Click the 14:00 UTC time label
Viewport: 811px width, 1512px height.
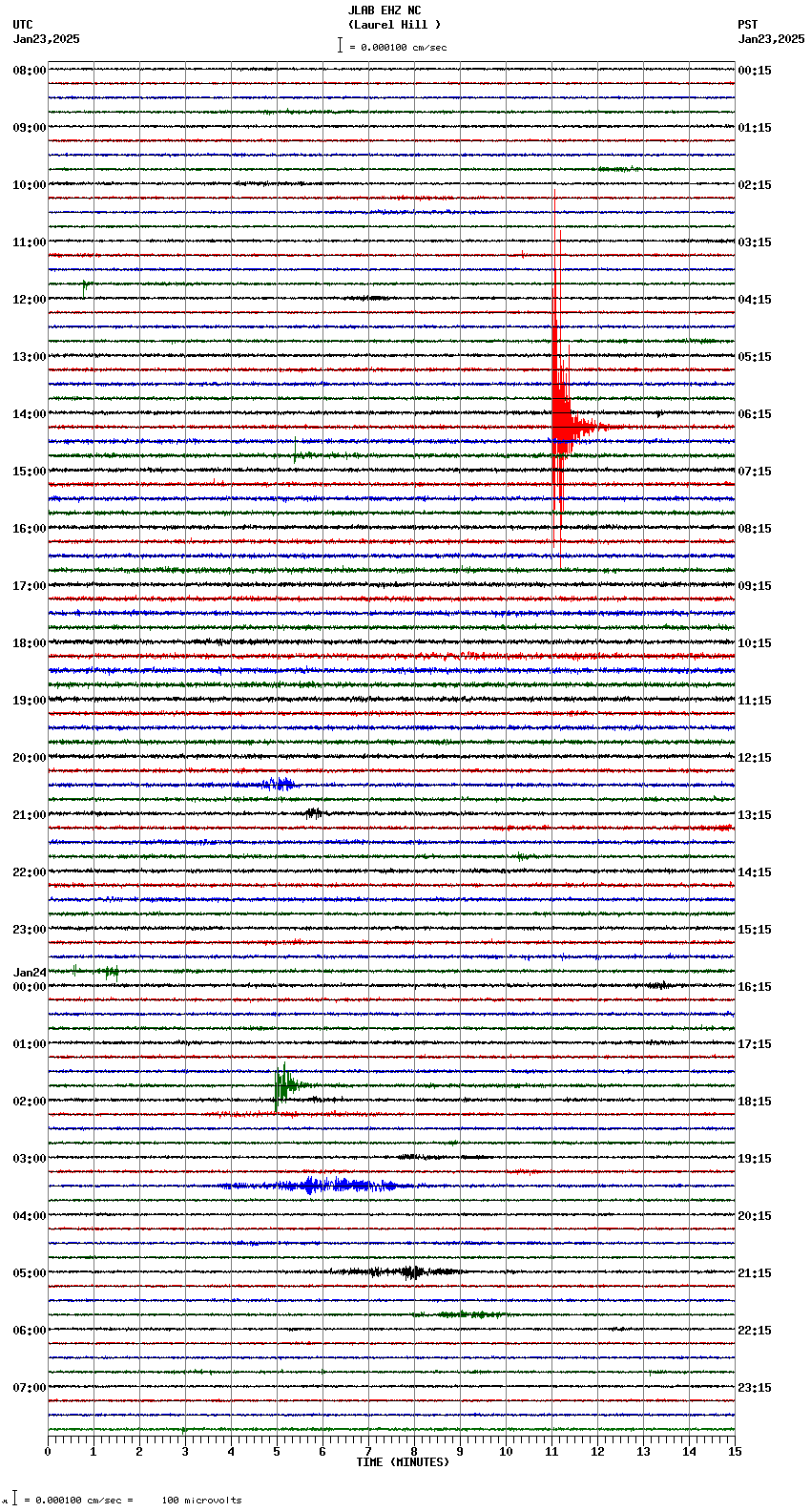(x=30, y=414)
